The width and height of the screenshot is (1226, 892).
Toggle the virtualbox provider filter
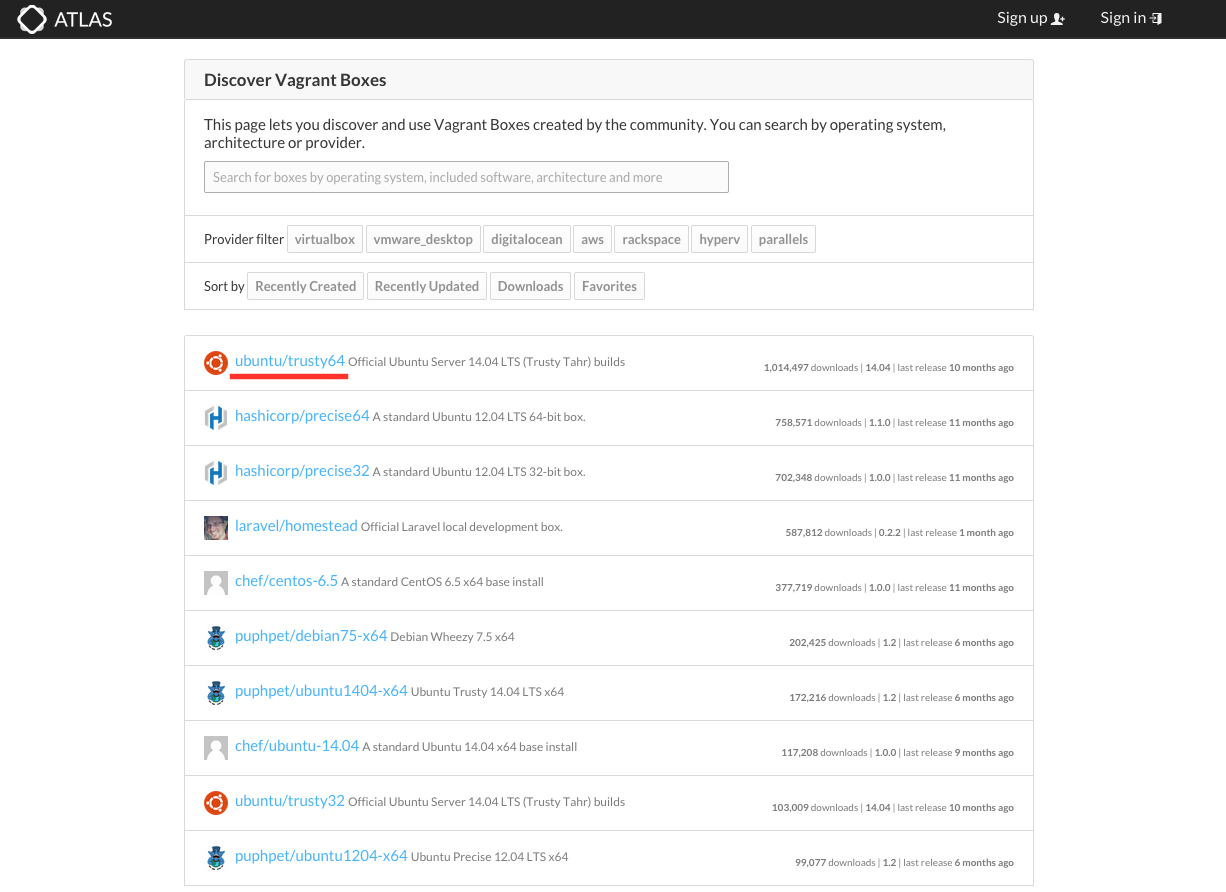[x=325, y=239]
